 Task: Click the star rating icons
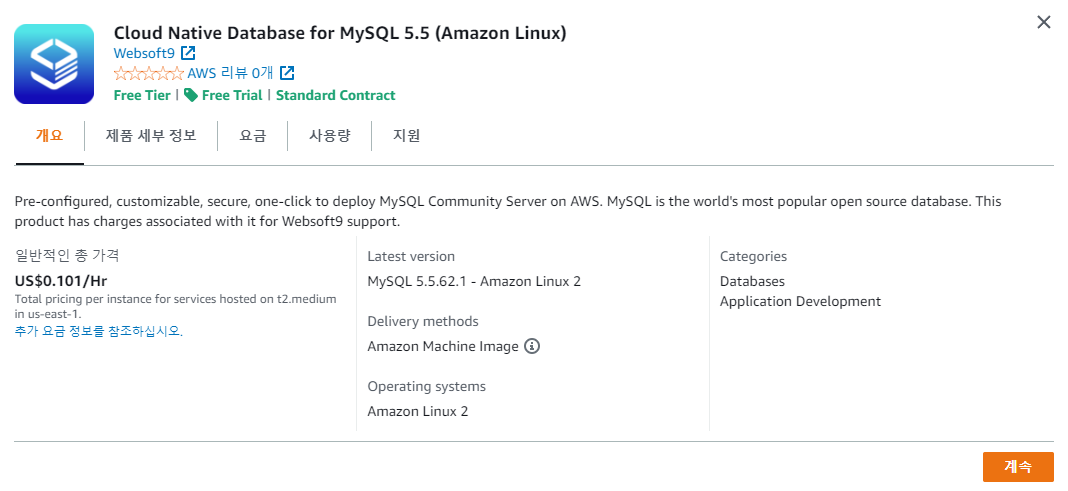[148, 74]
